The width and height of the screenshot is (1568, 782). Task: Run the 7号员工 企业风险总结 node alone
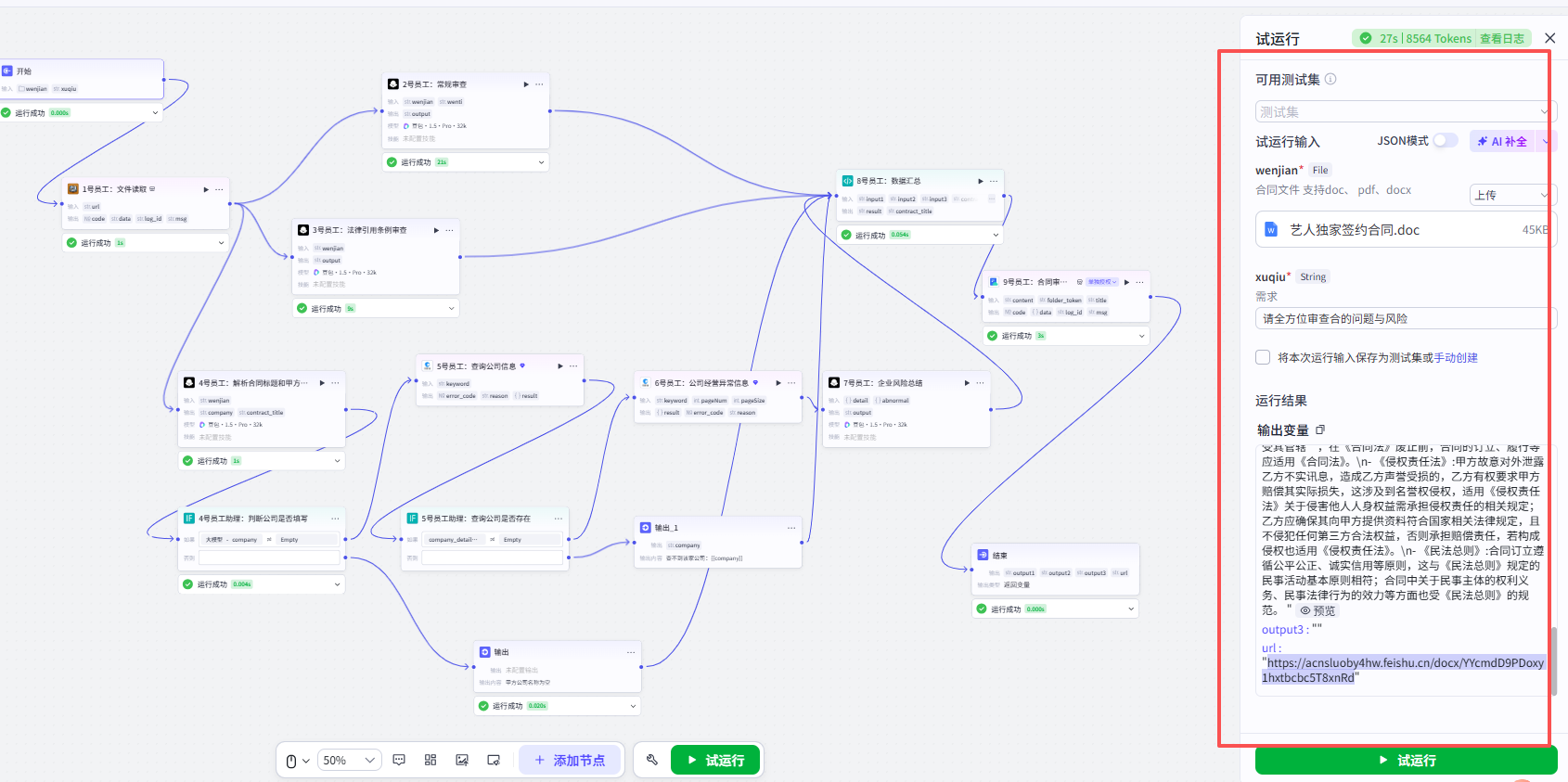967,382
